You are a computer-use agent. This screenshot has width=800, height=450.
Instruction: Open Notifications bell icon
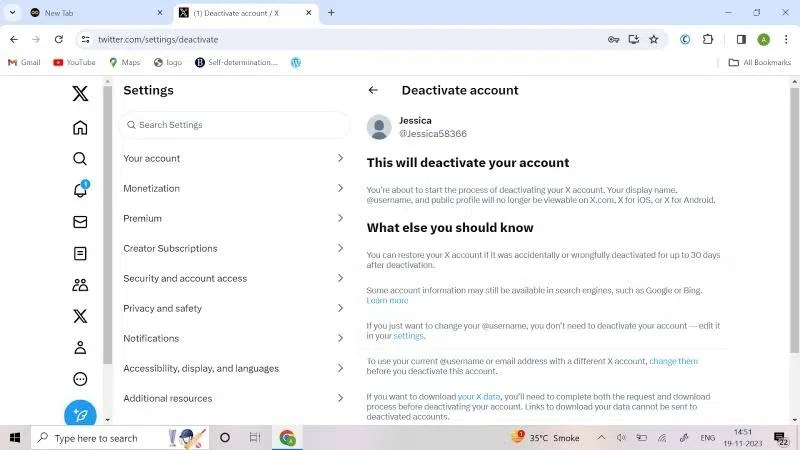[x=80, y=190]
